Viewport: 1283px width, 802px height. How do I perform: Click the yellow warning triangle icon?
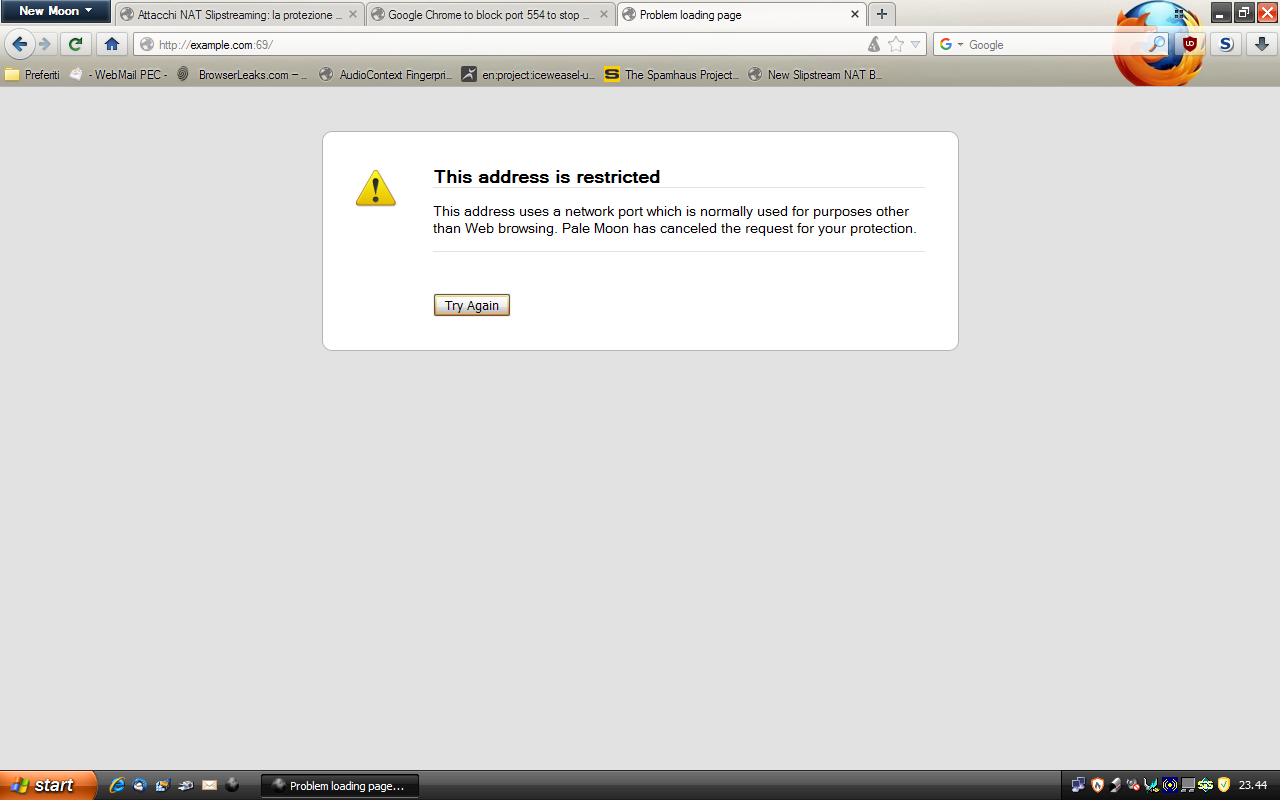[x=376, y=188]
